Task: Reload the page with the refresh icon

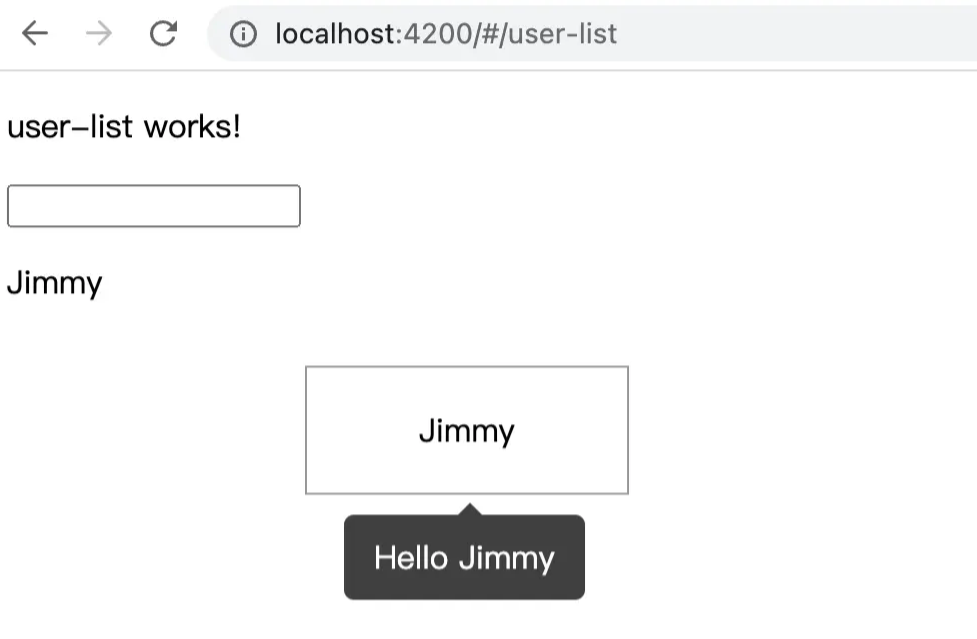Action: pos(163,34)
